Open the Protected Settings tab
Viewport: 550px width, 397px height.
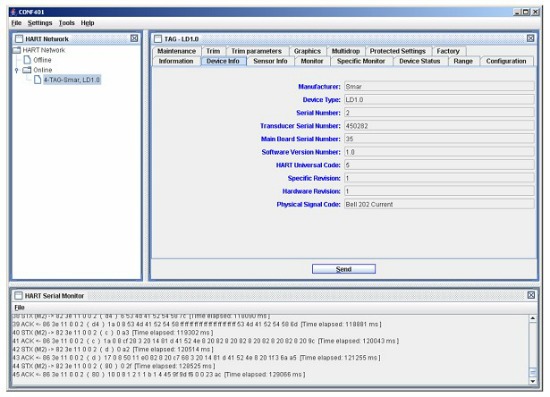tap(397, 51)
